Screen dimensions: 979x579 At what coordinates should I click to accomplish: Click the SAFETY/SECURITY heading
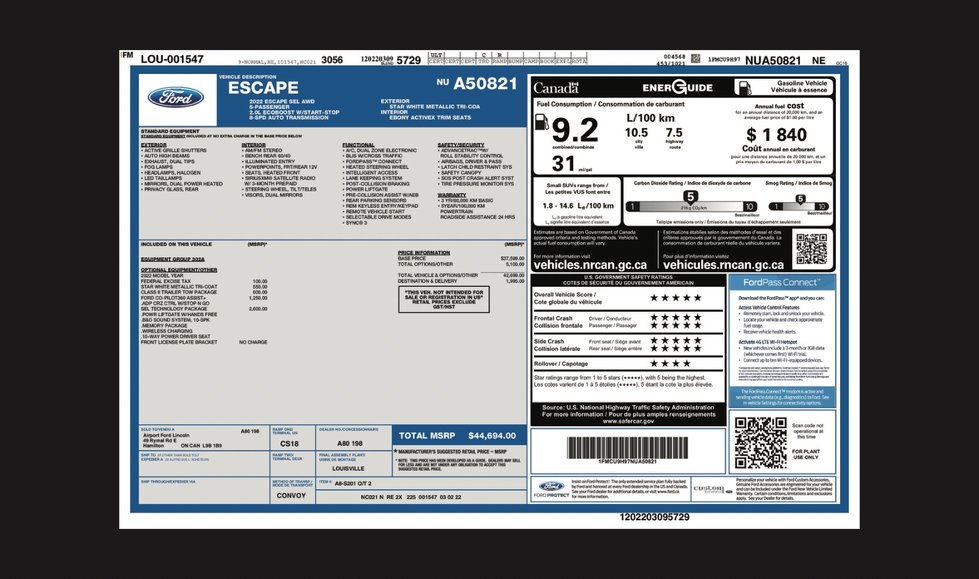click(461, 145)
